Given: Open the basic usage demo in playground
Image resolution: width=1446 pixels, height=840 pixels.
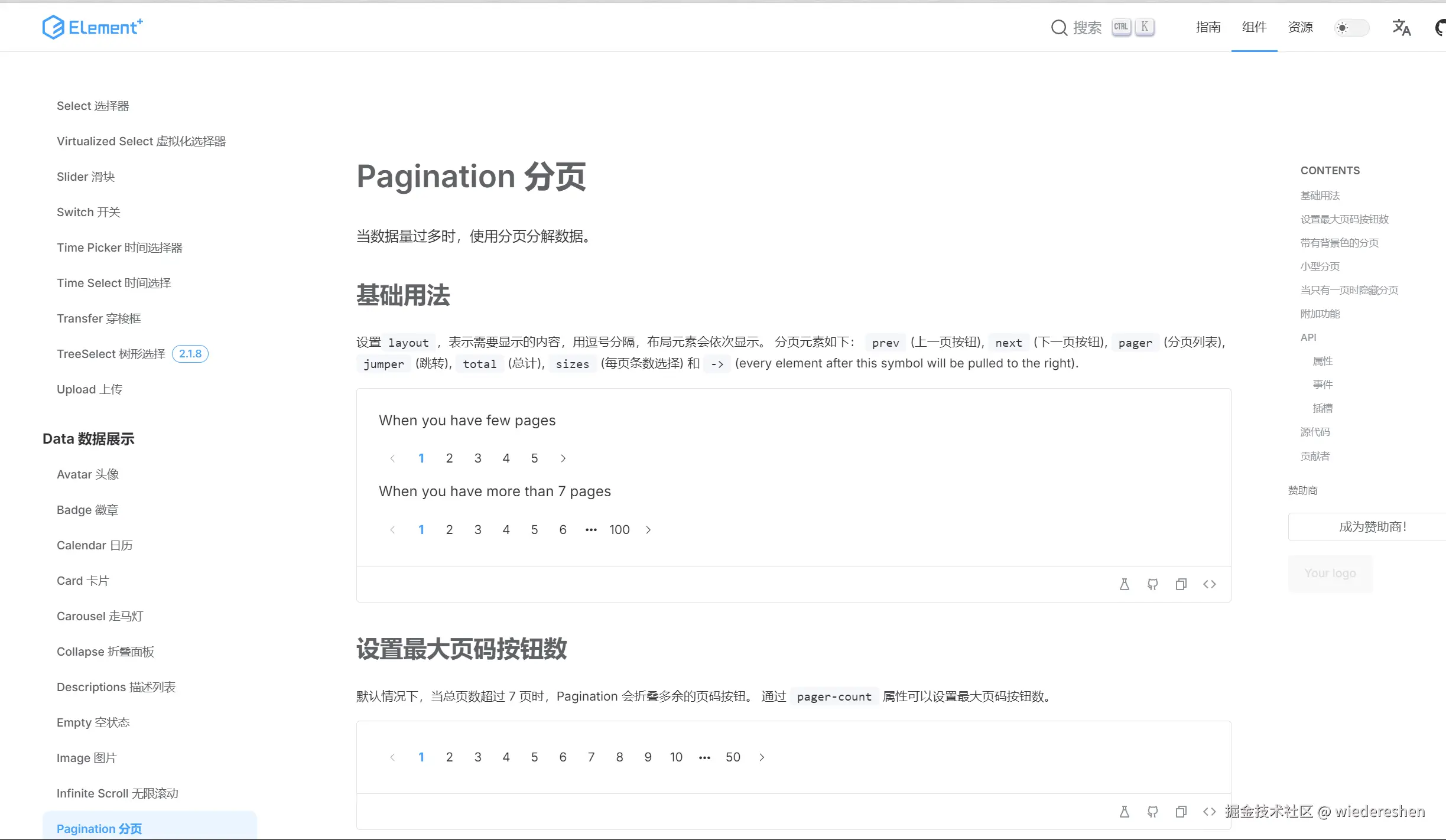Looking at the screenshot, I should pyautogui.click(x=1124, y=584).
